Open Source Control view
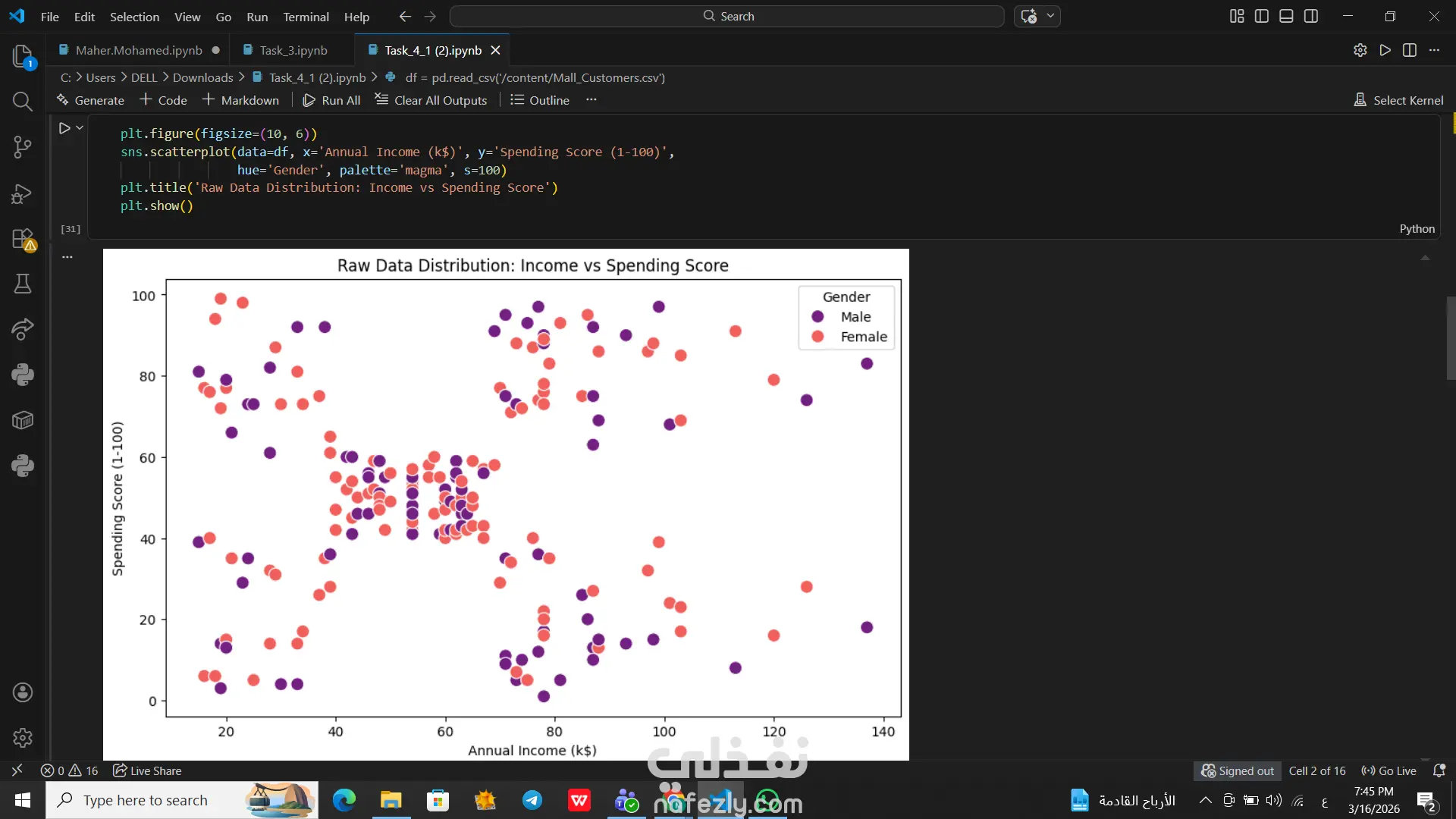This screenshot has width=1456, height=819. pyautogui.click(x=23, y=147)
